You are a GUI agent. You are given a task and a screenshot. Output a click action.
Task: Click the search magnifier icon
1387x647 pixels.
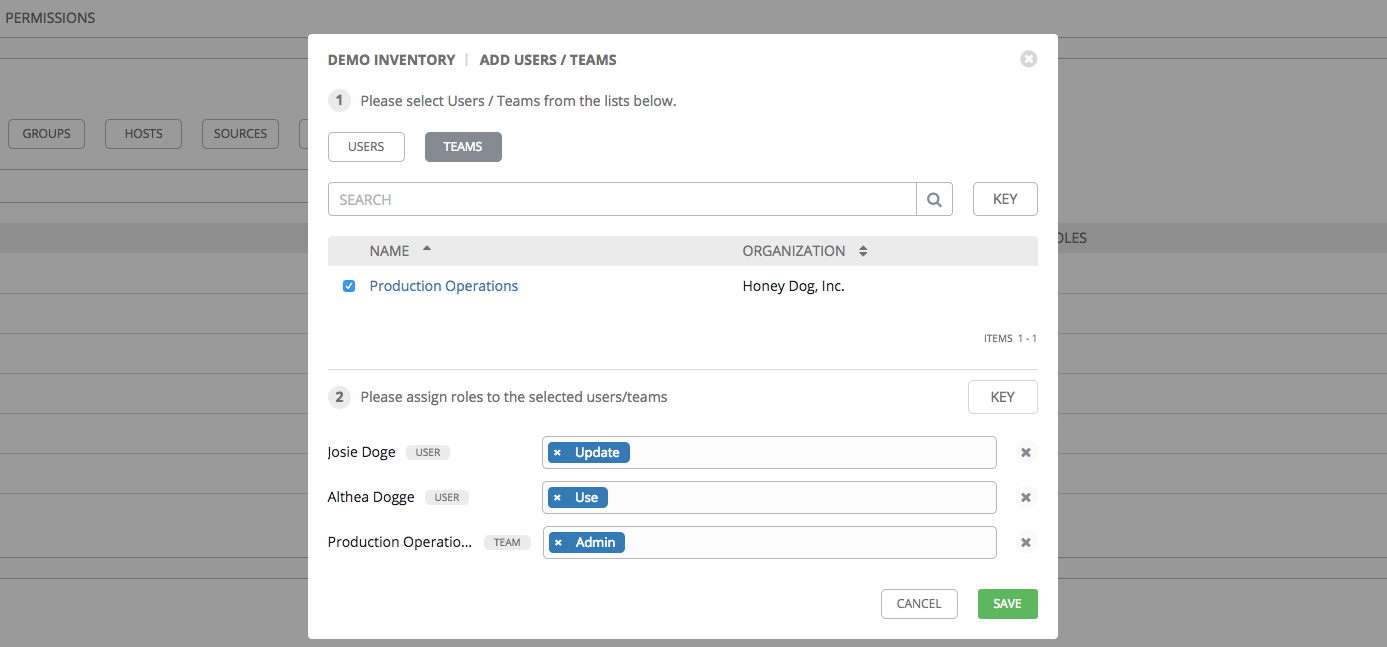pos(934,199)
